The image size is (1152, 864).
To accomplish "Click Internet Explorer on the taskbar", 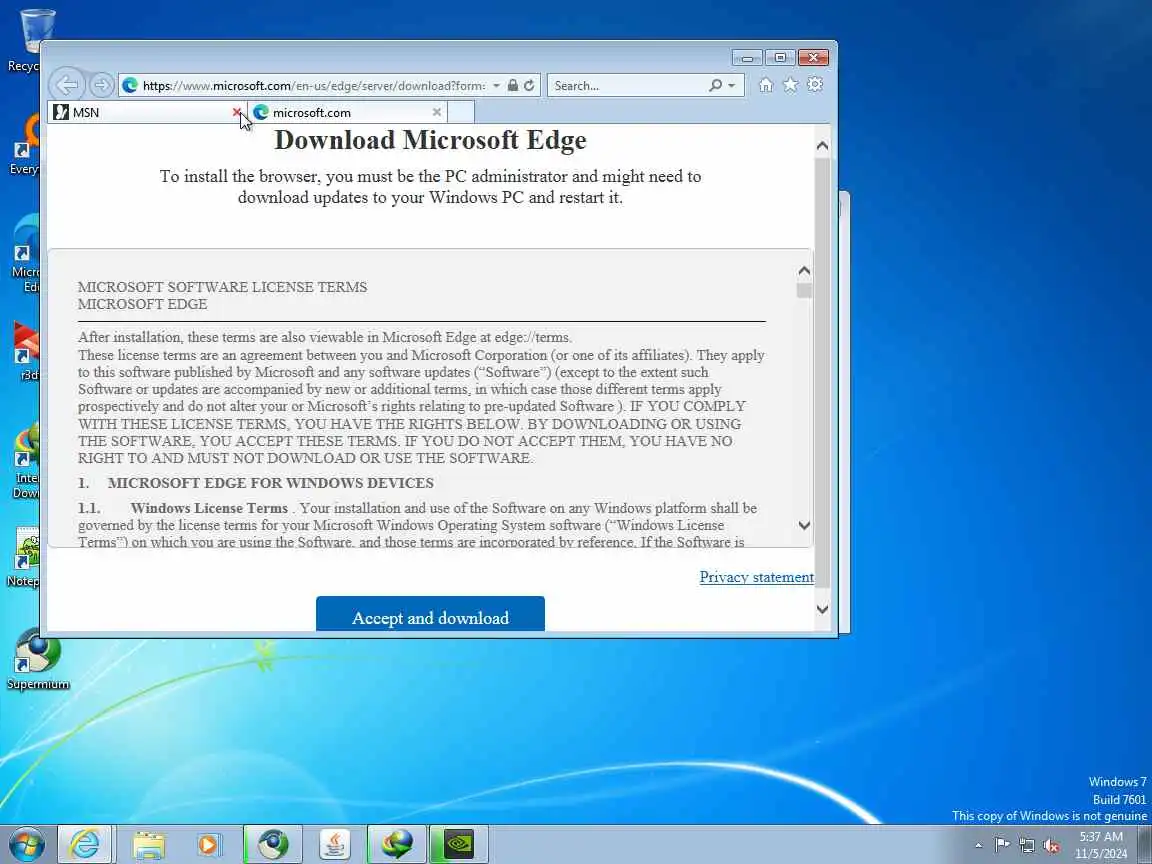I will point(84,844).
